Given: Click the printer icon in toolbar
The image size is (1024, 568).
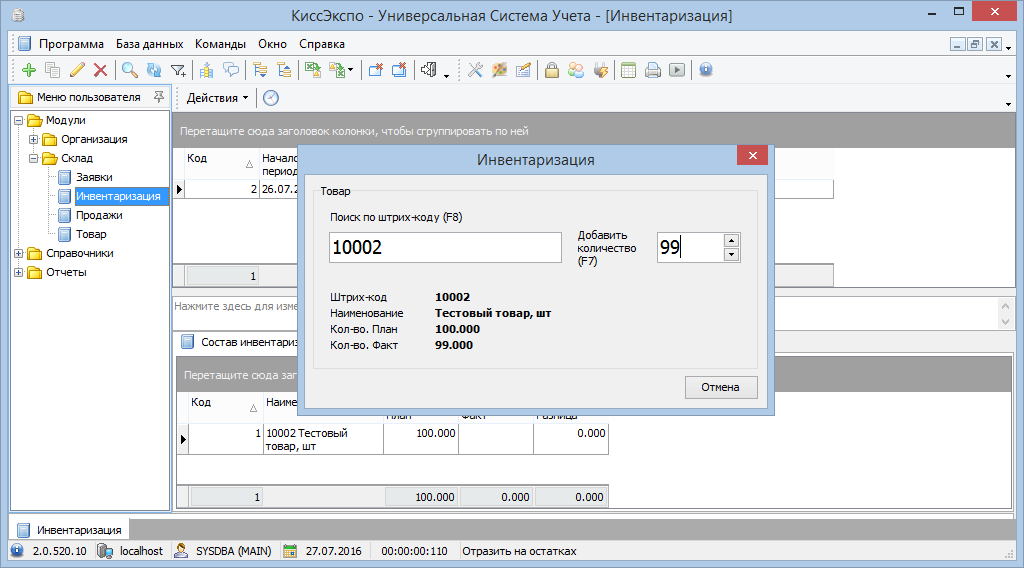Looking at the screenshot, I should pyautogui.click(x=652, y=70).
